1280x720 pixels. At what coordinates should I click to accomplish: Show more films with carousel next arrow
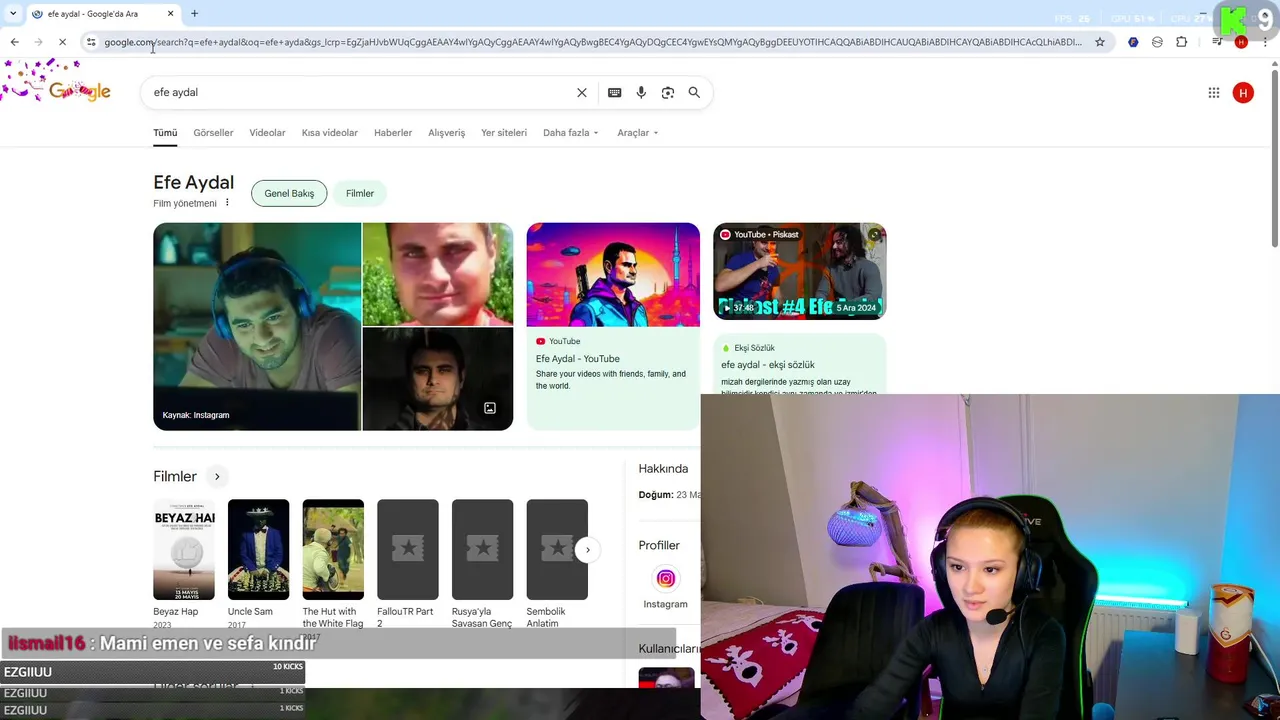pos(588,550)
